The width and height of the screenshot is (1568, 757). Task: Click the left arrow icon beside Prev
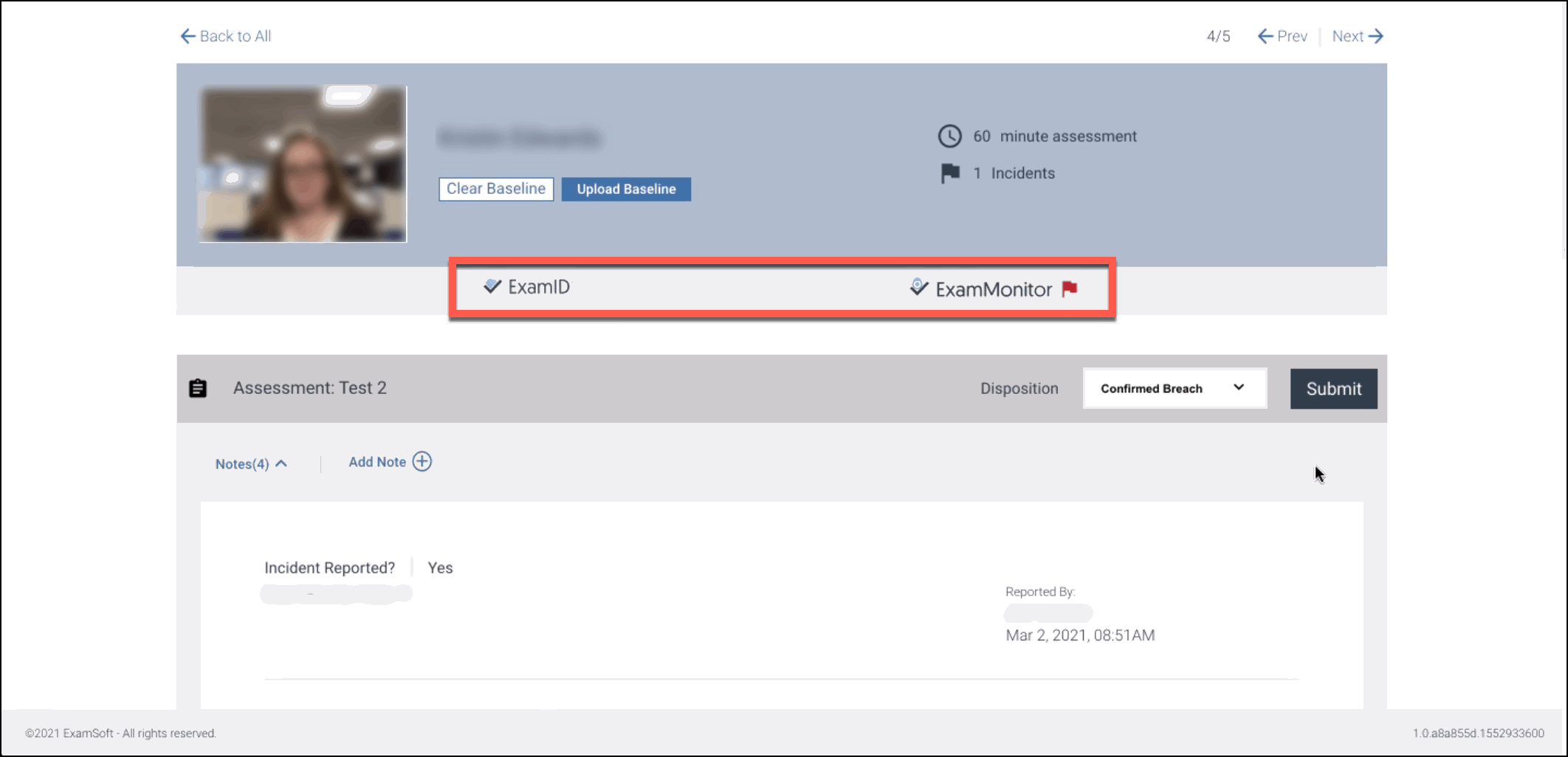(1265, 36)
